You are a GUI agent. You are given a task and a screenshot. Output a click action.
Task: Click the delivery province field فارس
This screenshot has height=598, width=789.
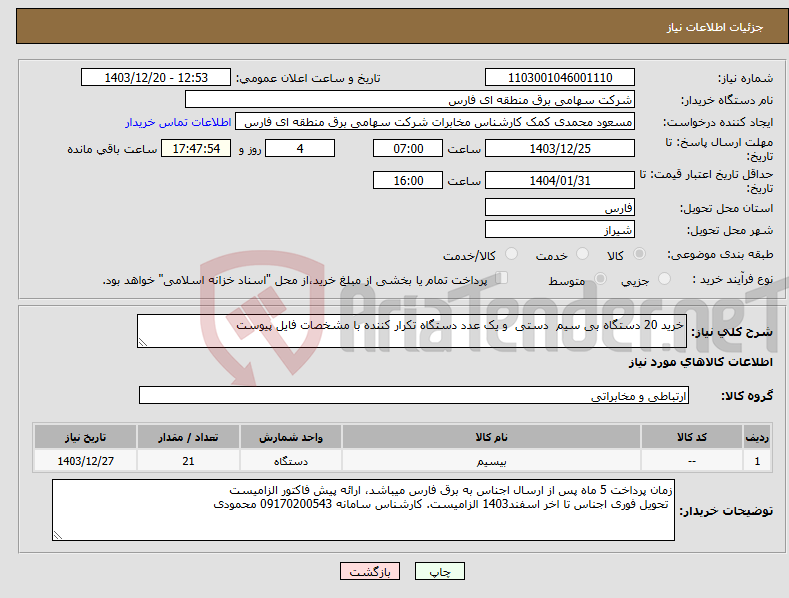(x=560, y=207)
